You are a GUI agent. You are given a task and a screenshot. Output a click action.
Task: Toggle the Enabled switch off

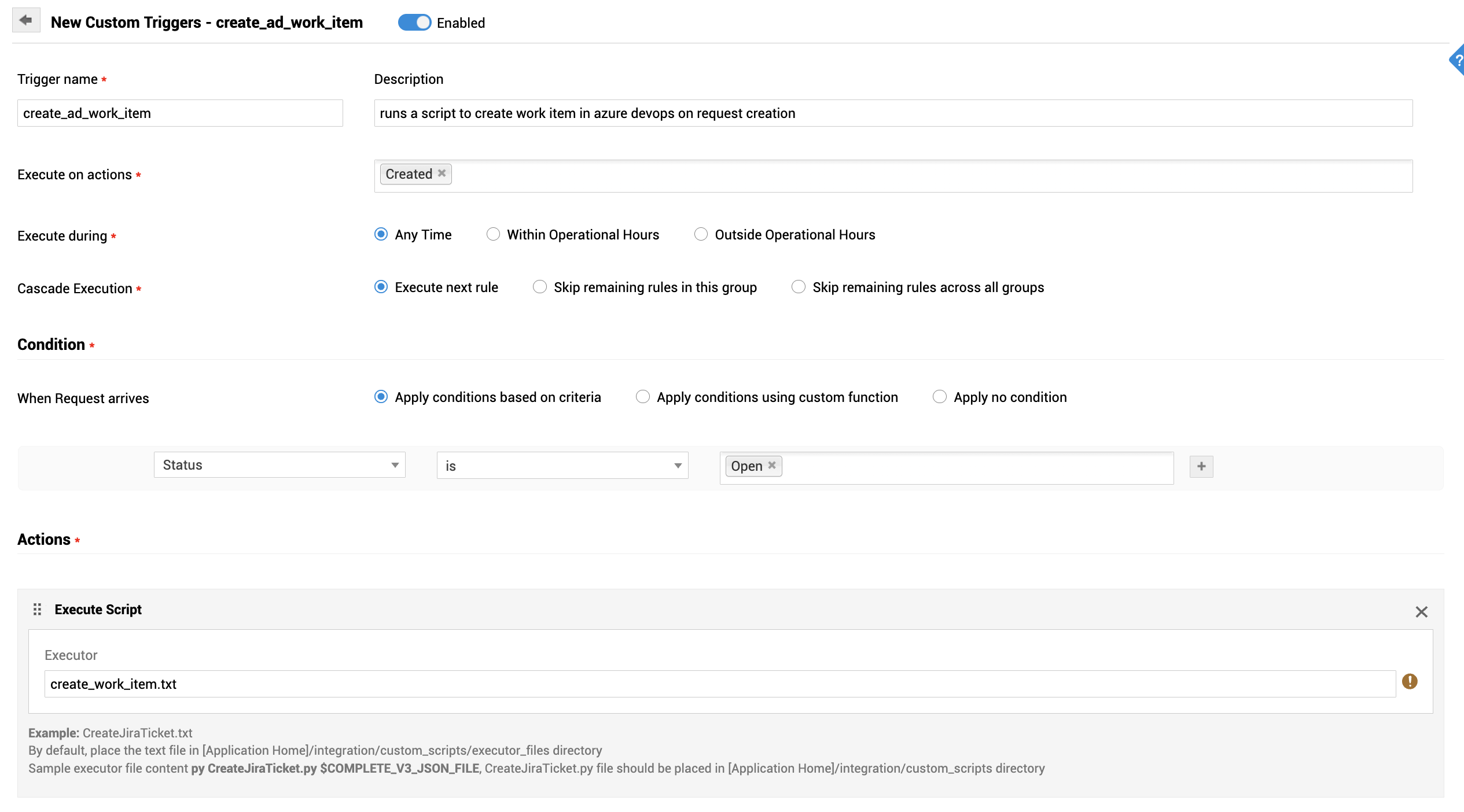tap(414, 23)
